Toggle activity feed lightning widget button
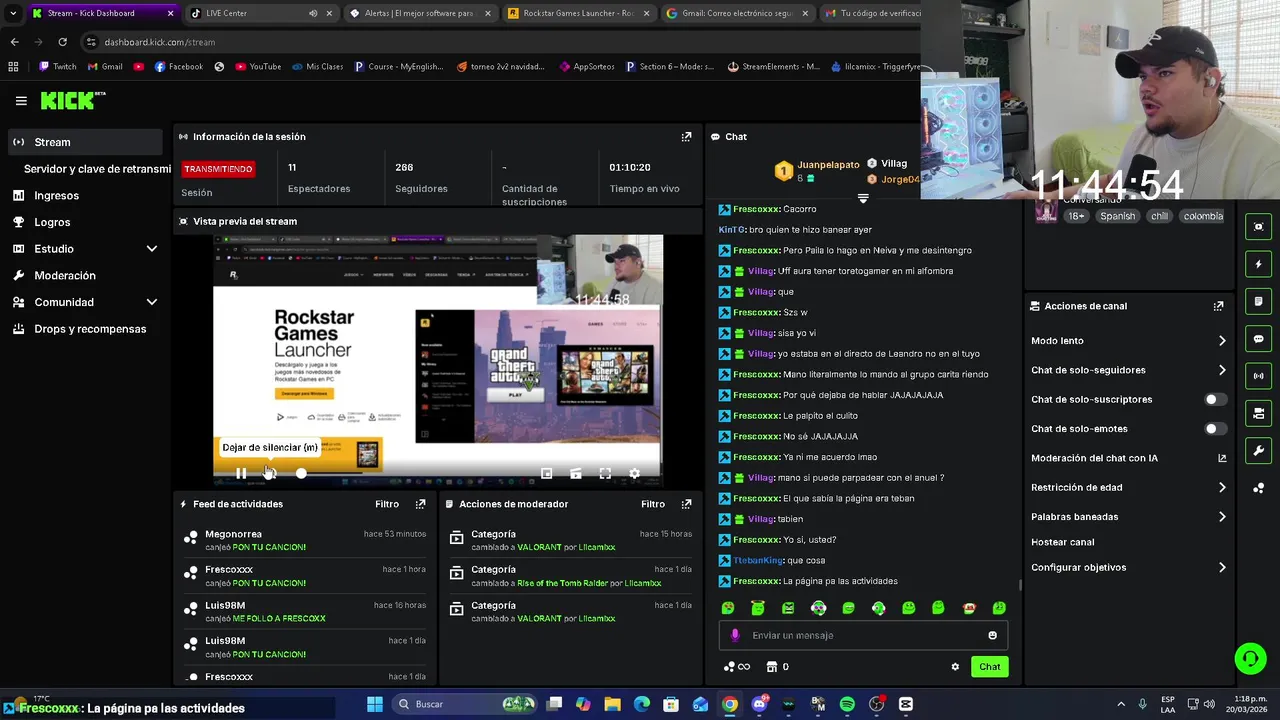This screenshot has width=1280, height=720. [1259, 264]
